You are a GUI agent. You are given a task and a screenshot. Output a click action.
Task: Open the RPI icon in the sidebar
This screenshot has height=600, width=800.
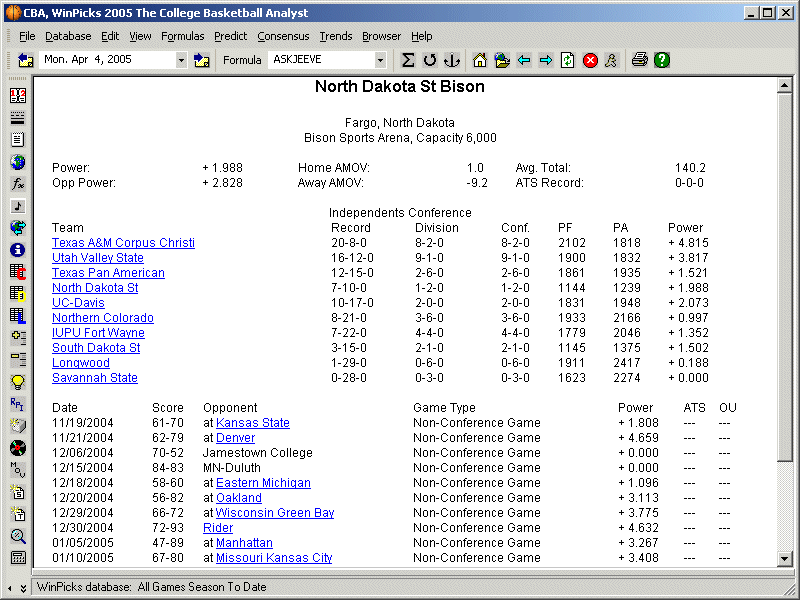coord(18,404)
